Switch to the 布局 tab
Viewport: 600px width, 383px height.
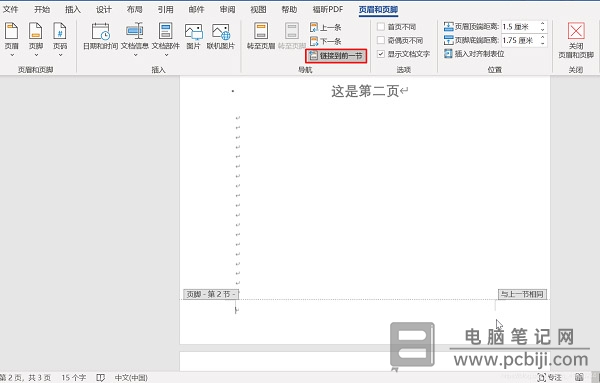tap(135, 9)
